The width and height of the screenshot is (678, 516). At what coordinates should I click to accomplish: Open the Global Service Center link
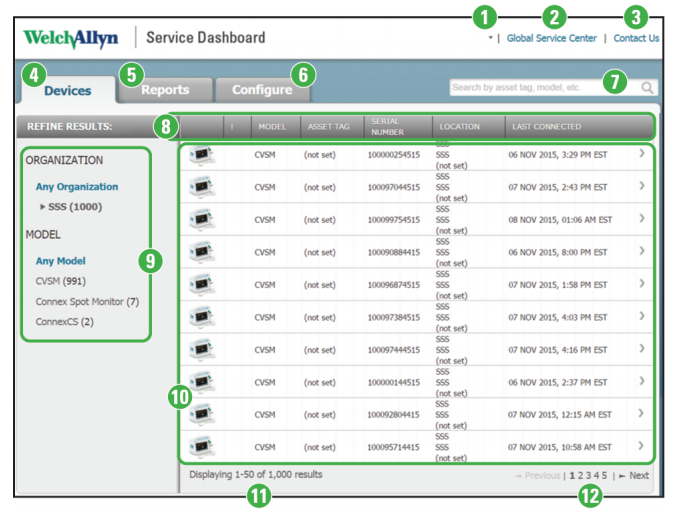point(551,38)
